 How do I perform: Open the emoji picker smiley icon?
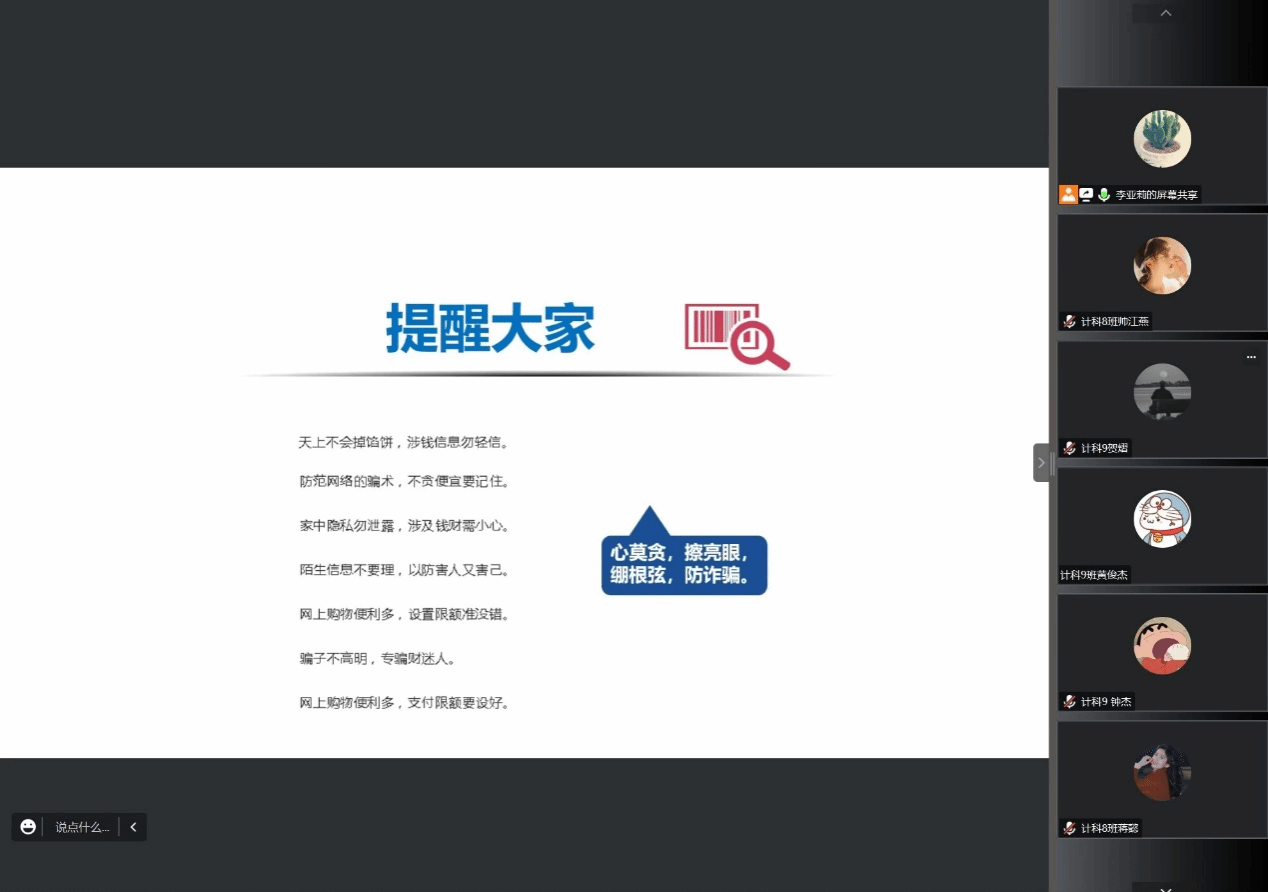28,827
